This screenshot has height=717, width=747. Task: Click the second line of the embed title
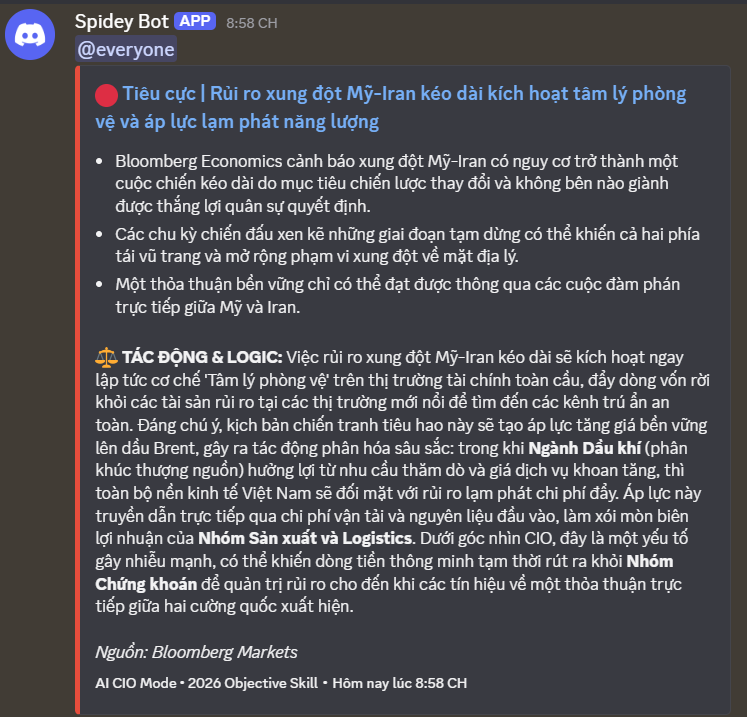[x=237, y=121]
